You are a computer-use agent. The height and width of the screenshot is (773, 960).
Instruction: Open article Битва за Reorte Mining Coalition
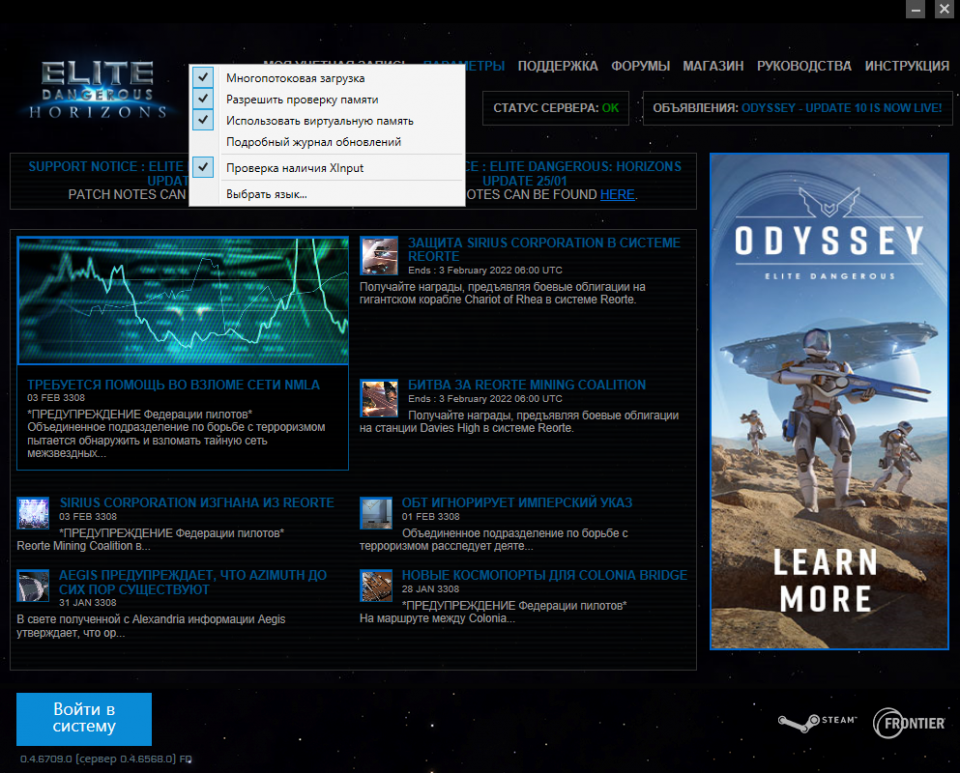(x=527, y=384)
